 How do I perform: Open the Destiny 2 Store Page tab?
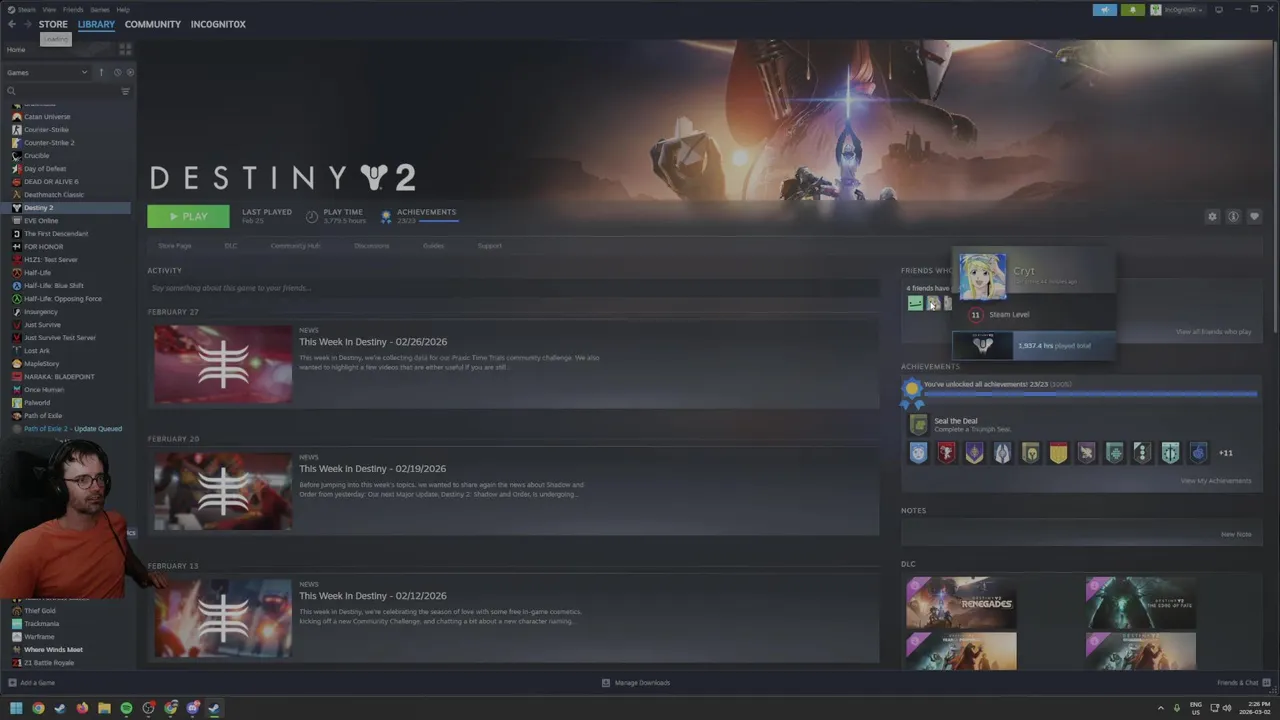pyautogui.click(x=174, y=246)
